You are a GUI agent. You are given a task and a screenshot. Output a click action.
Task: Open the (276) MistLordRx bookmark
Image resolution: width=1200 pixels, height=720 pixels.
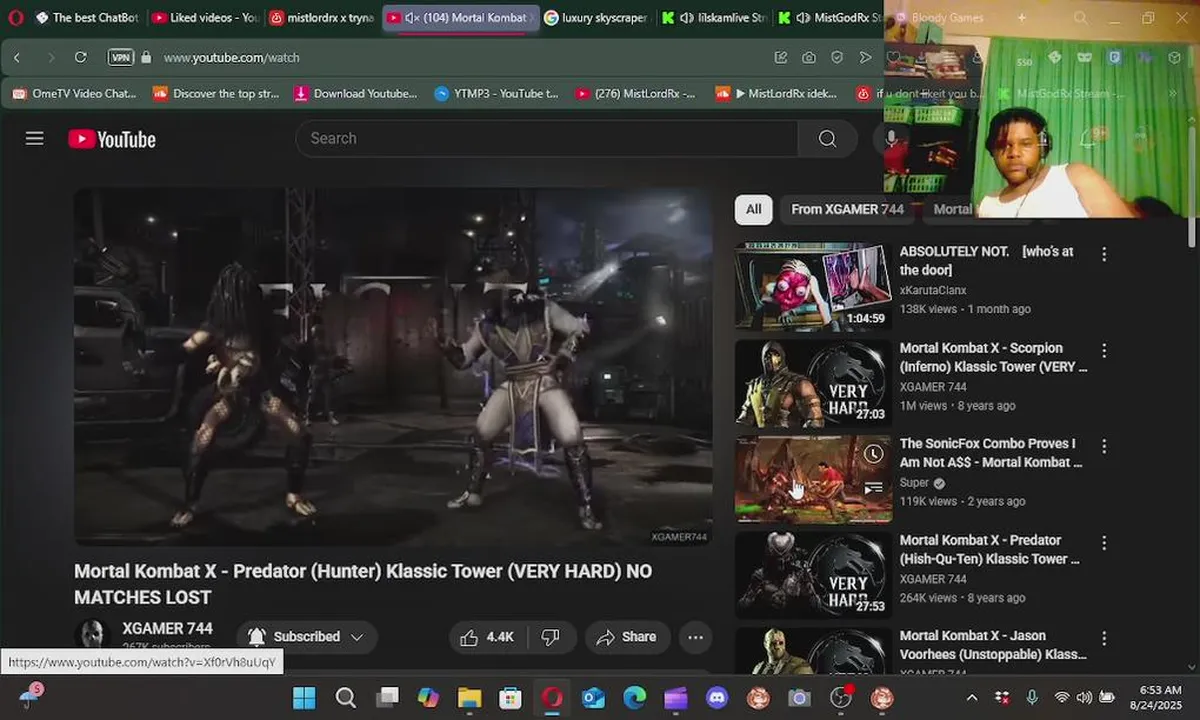(x=636, y=93)
